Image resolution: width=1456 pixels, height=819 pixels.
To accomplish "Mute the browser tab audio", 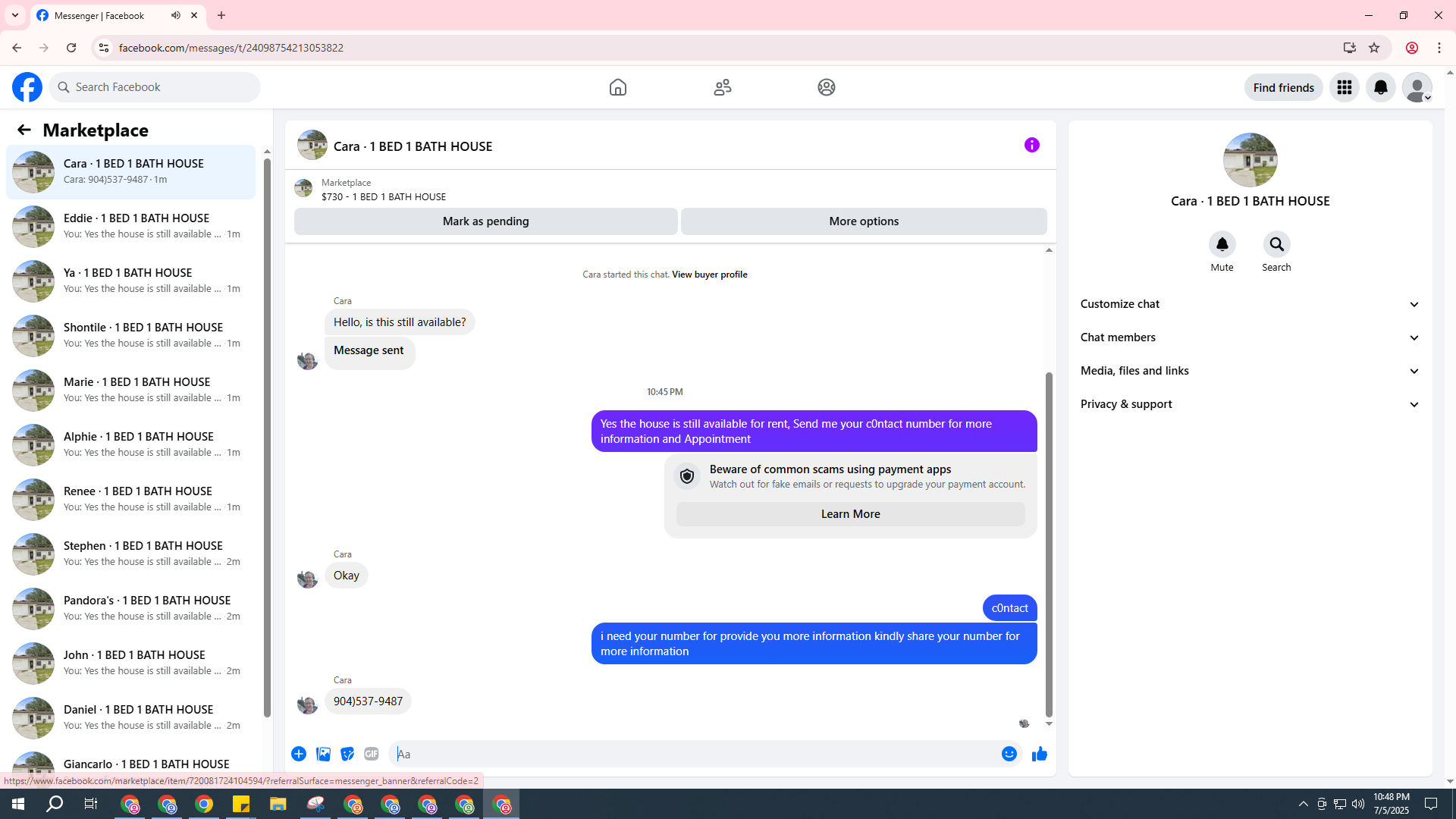I will pyautogui.click(x=176, y=15).
